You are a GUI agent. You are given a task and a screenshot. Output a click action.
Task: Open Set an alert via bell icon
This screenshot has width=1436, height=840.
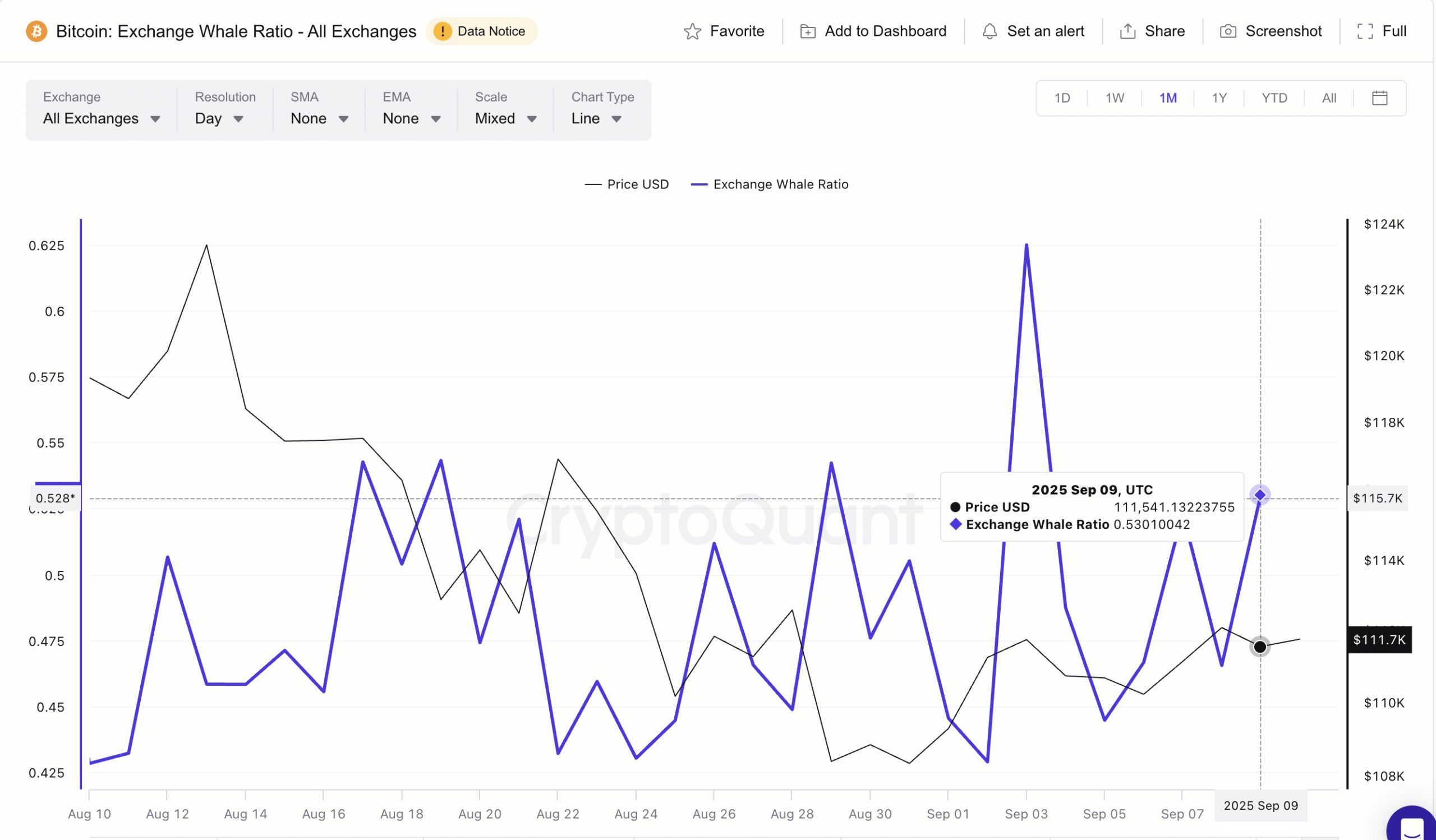coord(991,31)
